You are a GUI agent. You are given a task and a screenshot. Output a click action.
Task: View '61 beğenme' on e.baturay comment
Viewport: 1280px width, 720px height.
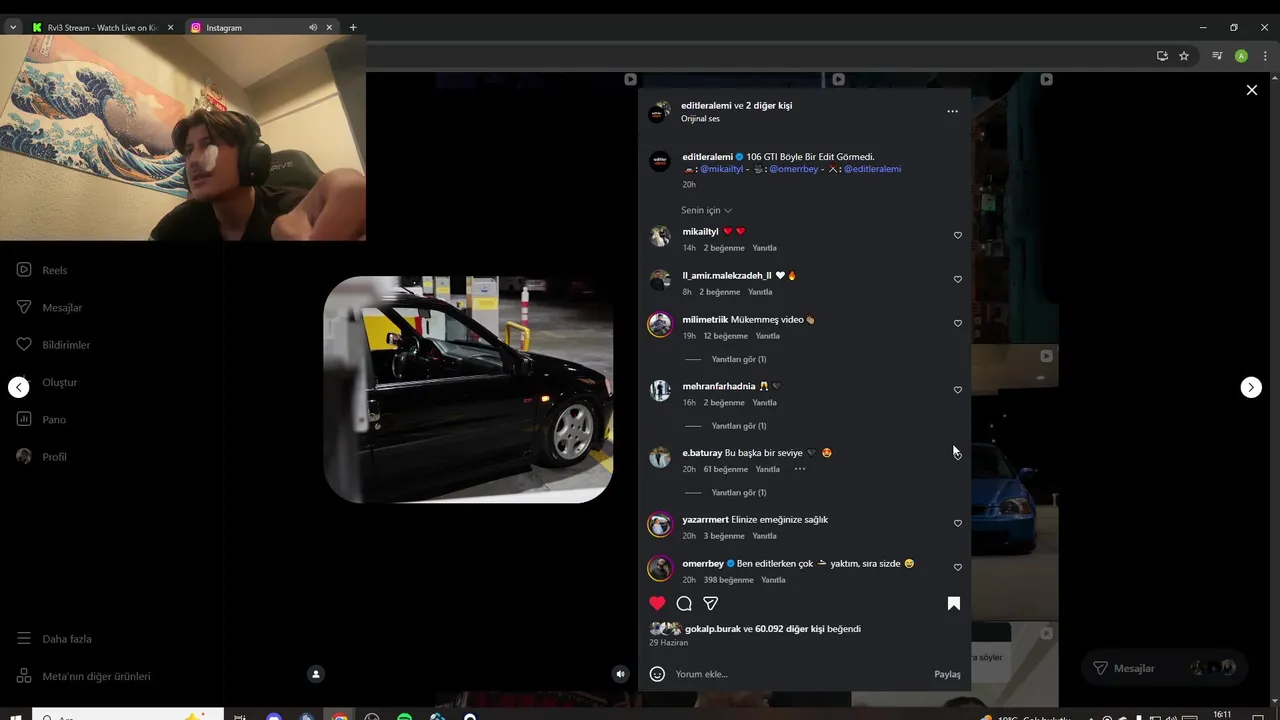point(726,469)
